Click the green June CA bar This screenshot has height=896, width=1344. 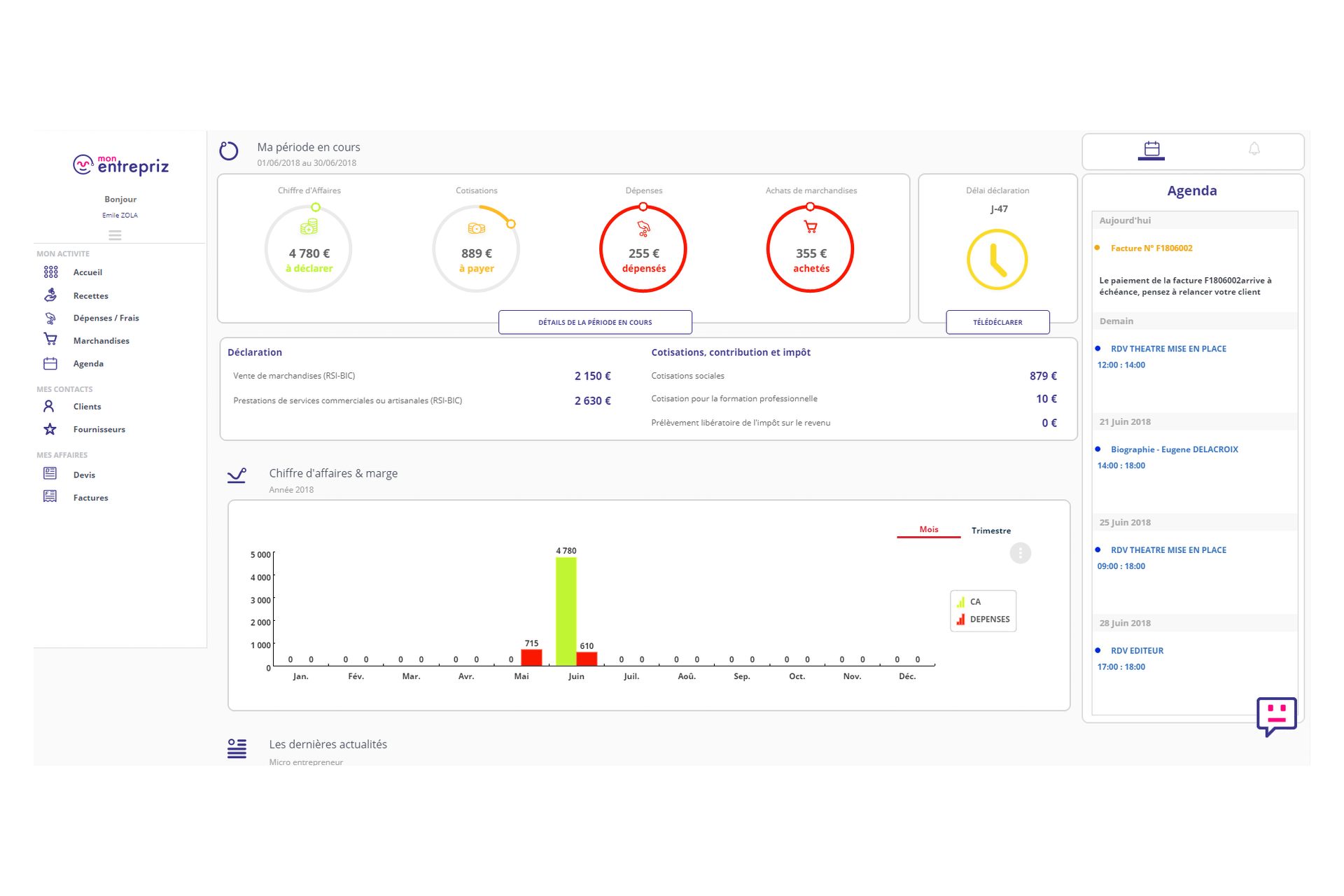click(x=566, y=609)
